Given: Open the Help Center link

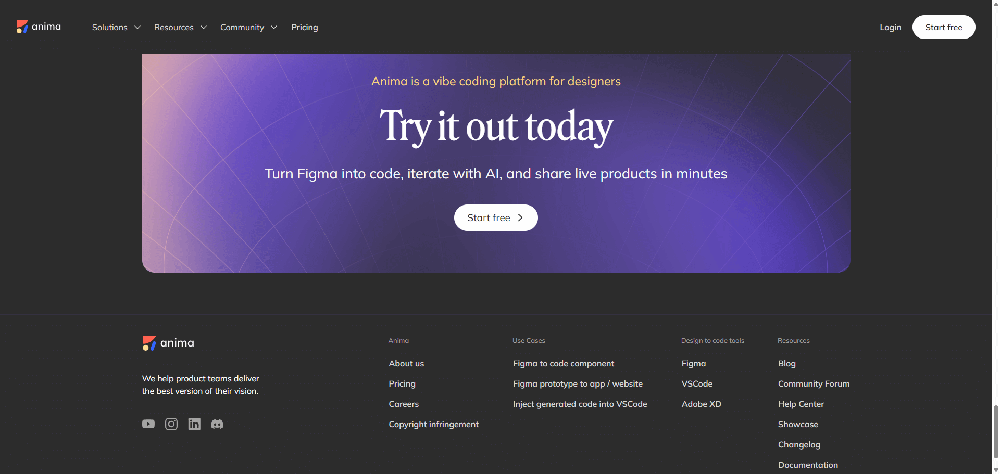Looking at the screenshot, I should (801, 404).
